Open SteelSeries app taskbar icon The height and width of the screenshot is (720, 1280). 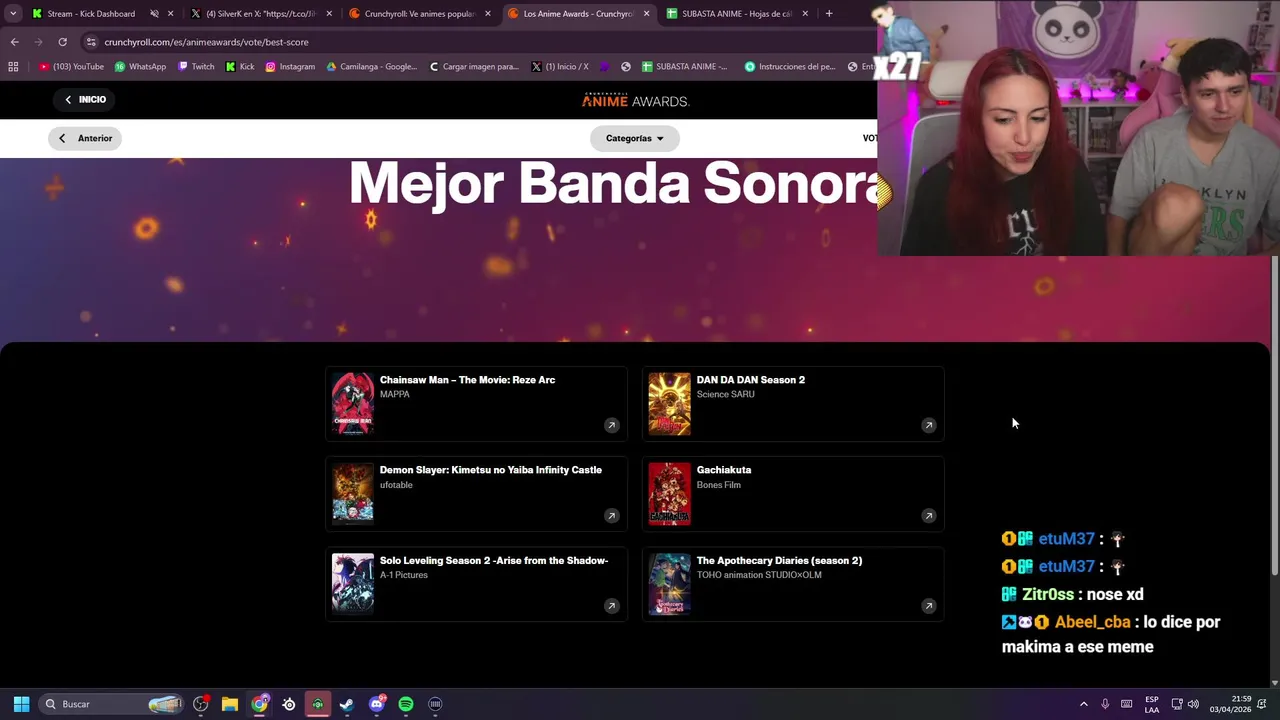(289, 704)
